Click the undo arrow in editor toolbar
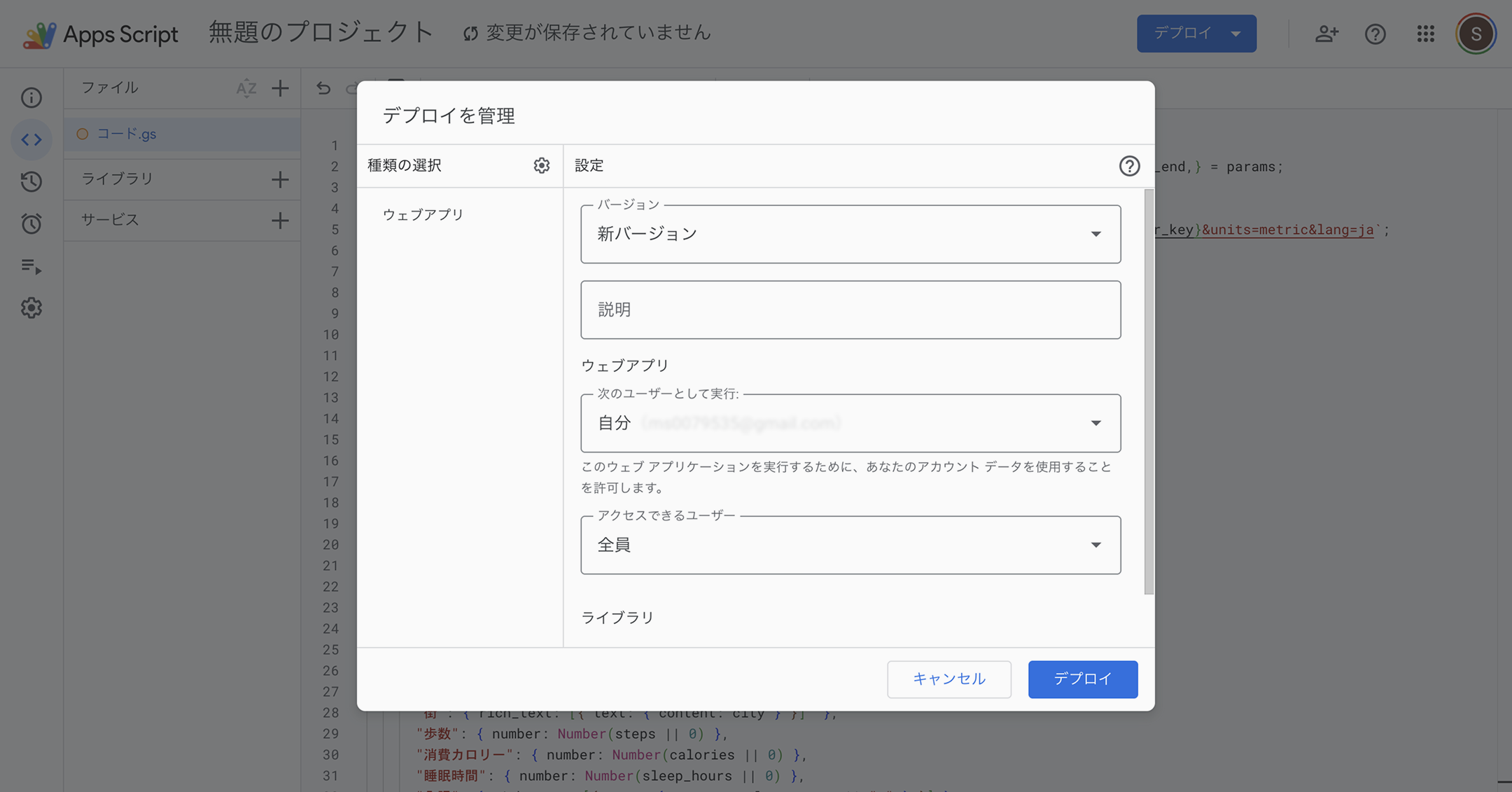 click(x=323, y=88)
